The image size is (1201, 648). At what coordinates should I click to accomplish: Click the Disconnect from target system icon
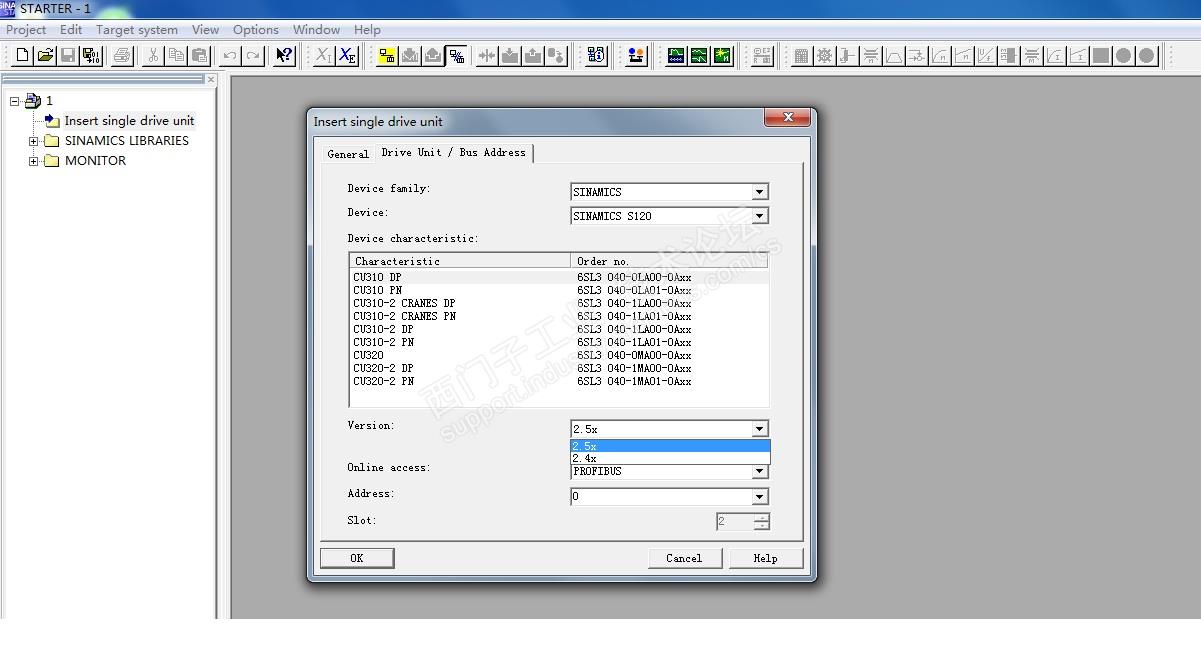(456, 55)
